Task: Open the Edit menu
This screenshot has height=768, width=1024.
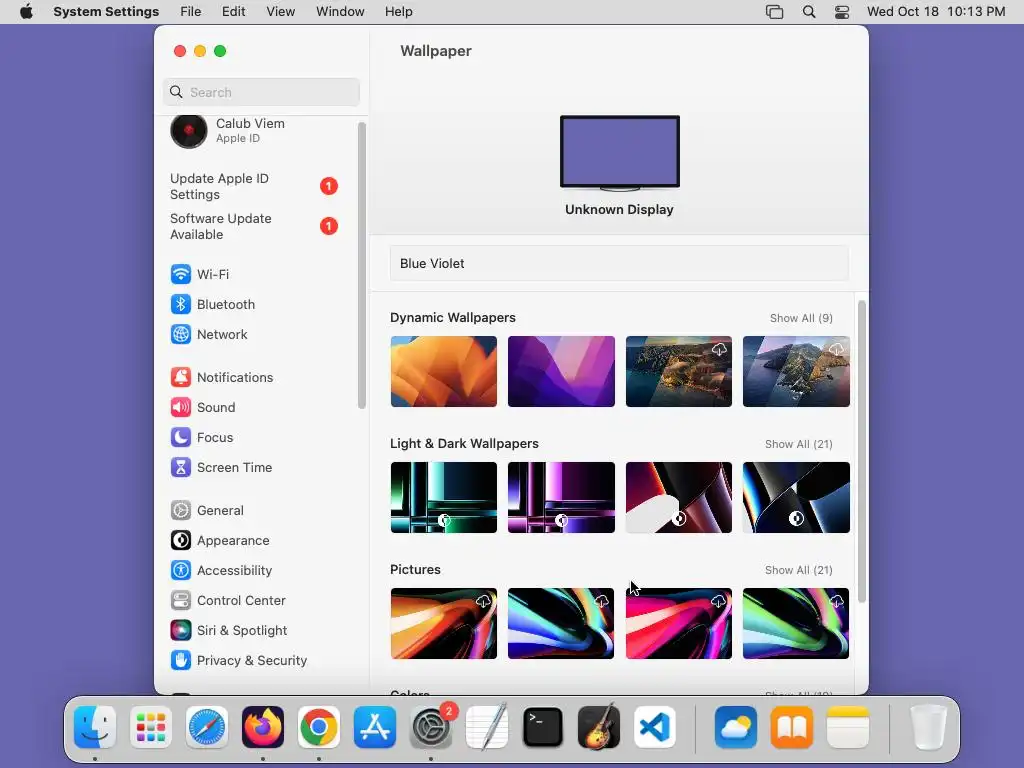Action: click(233, 12)
